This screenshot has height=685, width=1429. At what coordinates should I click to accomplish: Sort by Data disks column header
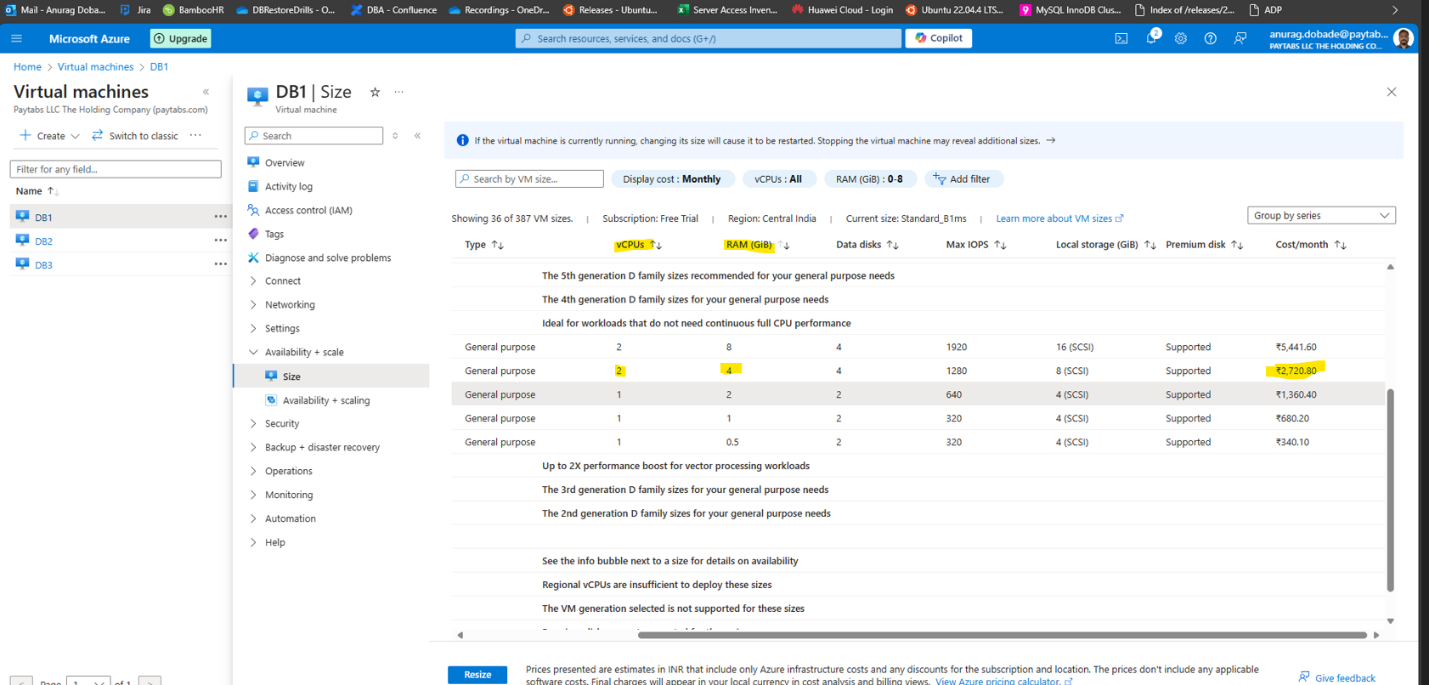click(x=868, y=245)
